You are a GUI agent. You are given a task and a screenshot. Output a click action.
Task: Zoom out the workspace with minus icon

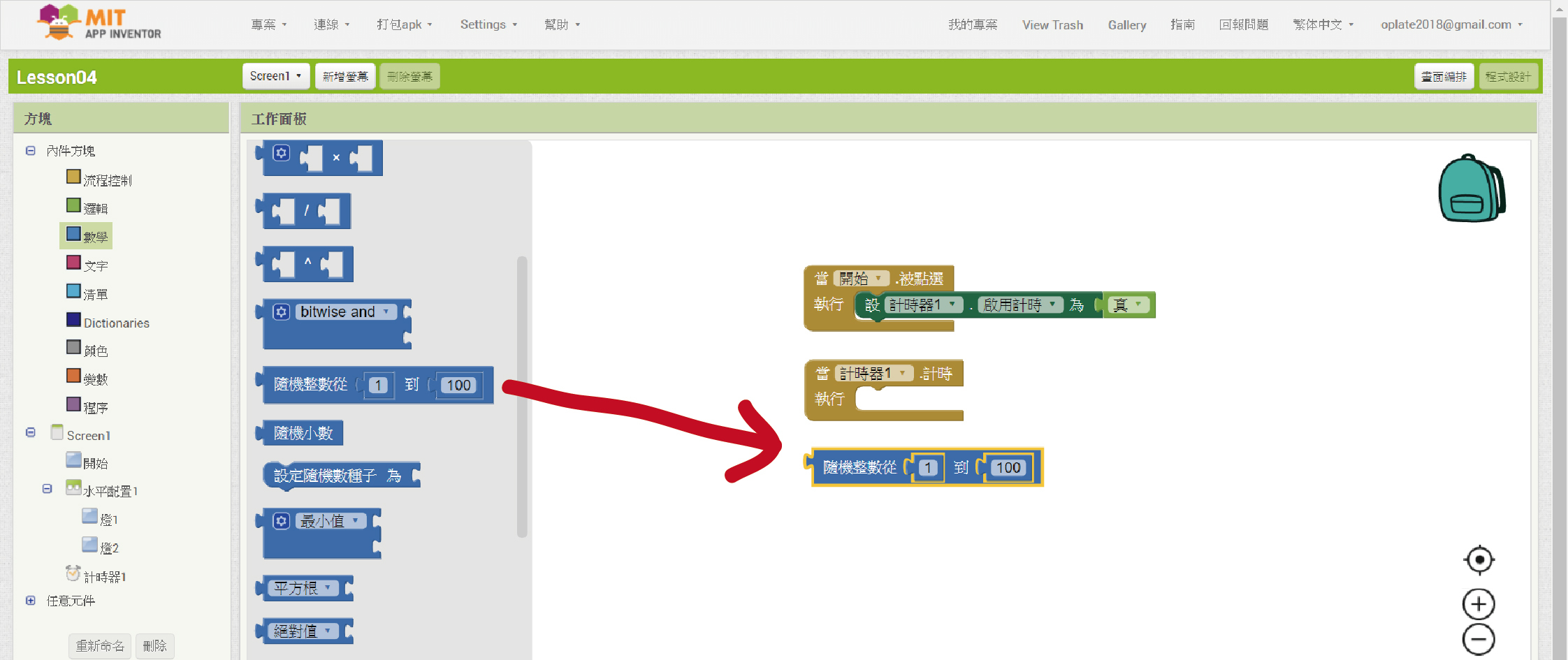[x=1479, y=639]
